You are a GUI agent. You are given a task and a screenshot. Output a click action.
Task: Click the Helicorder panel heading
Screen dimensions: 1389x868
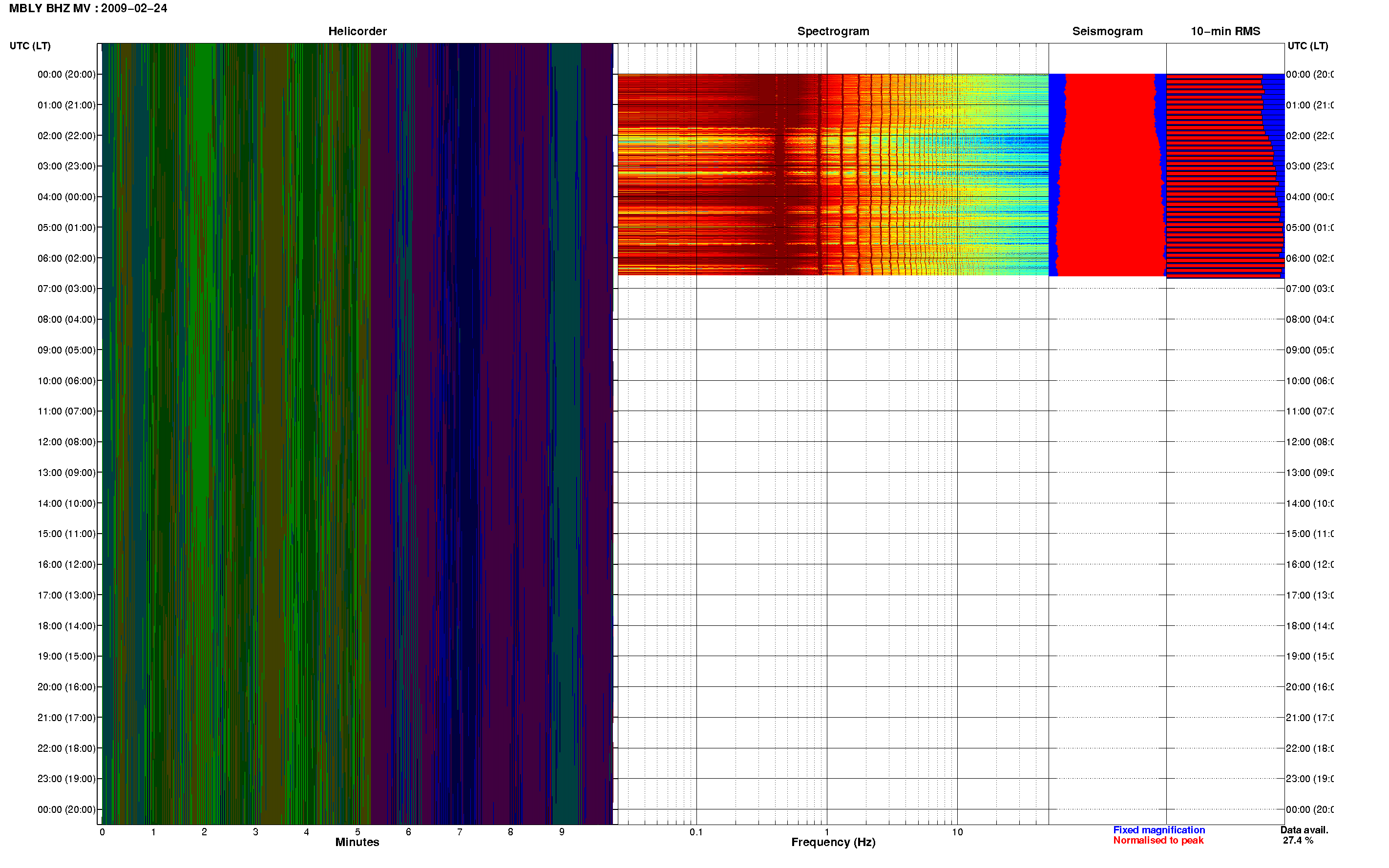[x=357, y=31]
